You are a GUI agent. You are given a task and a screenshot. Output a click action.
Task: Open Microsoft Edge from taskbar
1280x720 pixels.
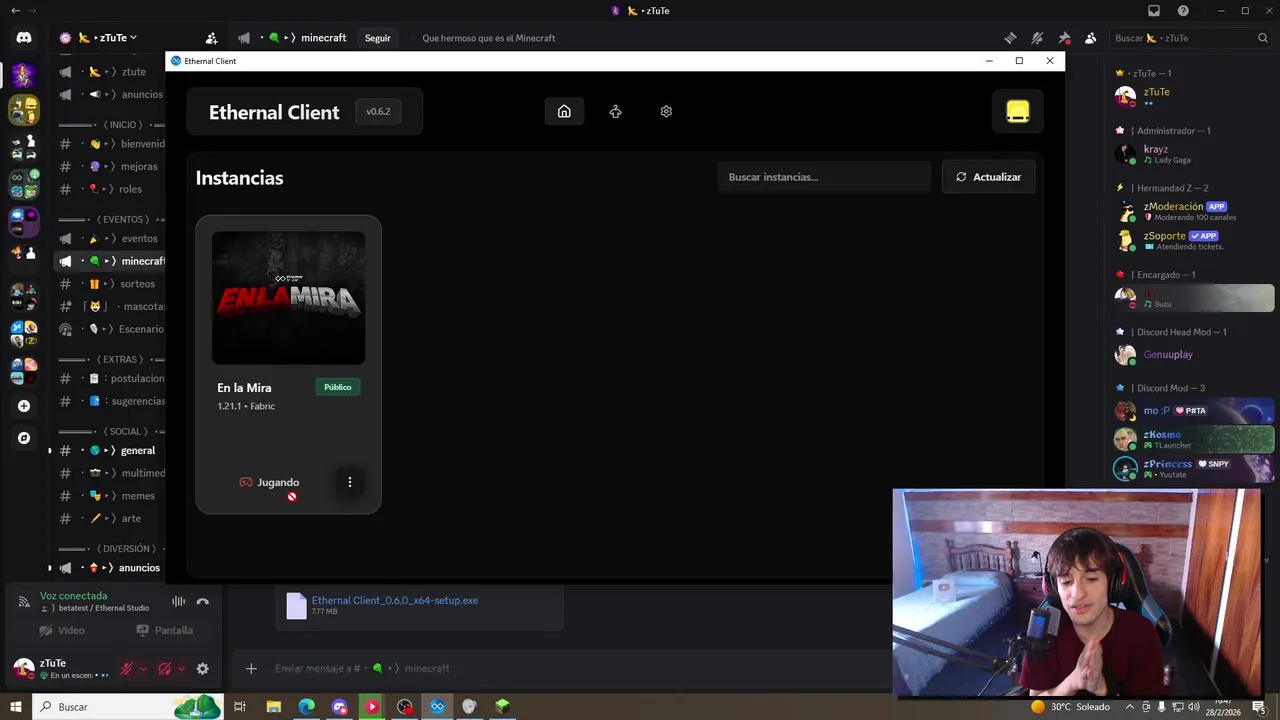tap(306, 707)
